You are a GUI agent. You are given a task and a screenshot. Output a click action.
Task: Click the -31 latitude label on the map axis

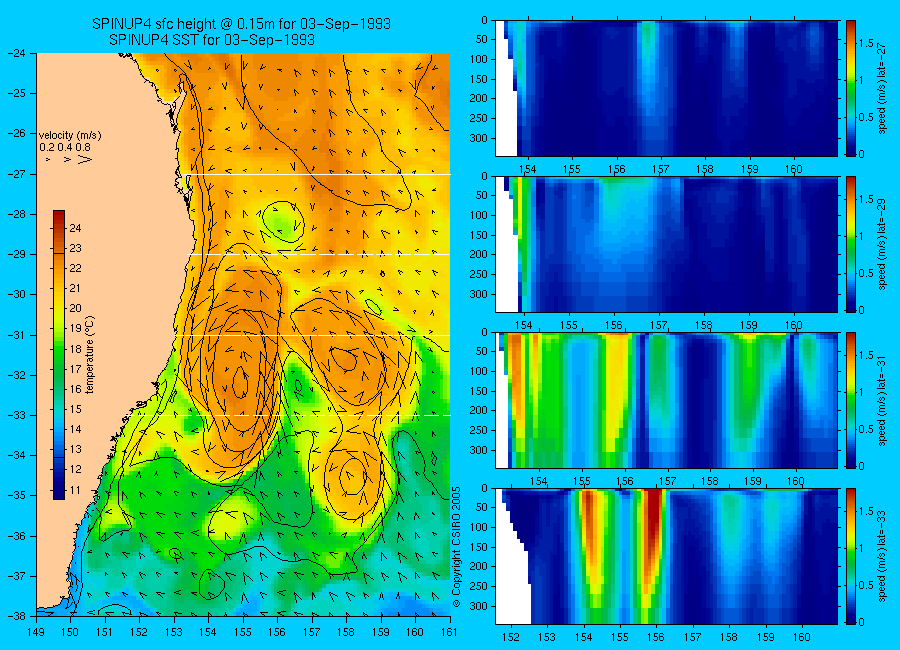pos(16,335)
